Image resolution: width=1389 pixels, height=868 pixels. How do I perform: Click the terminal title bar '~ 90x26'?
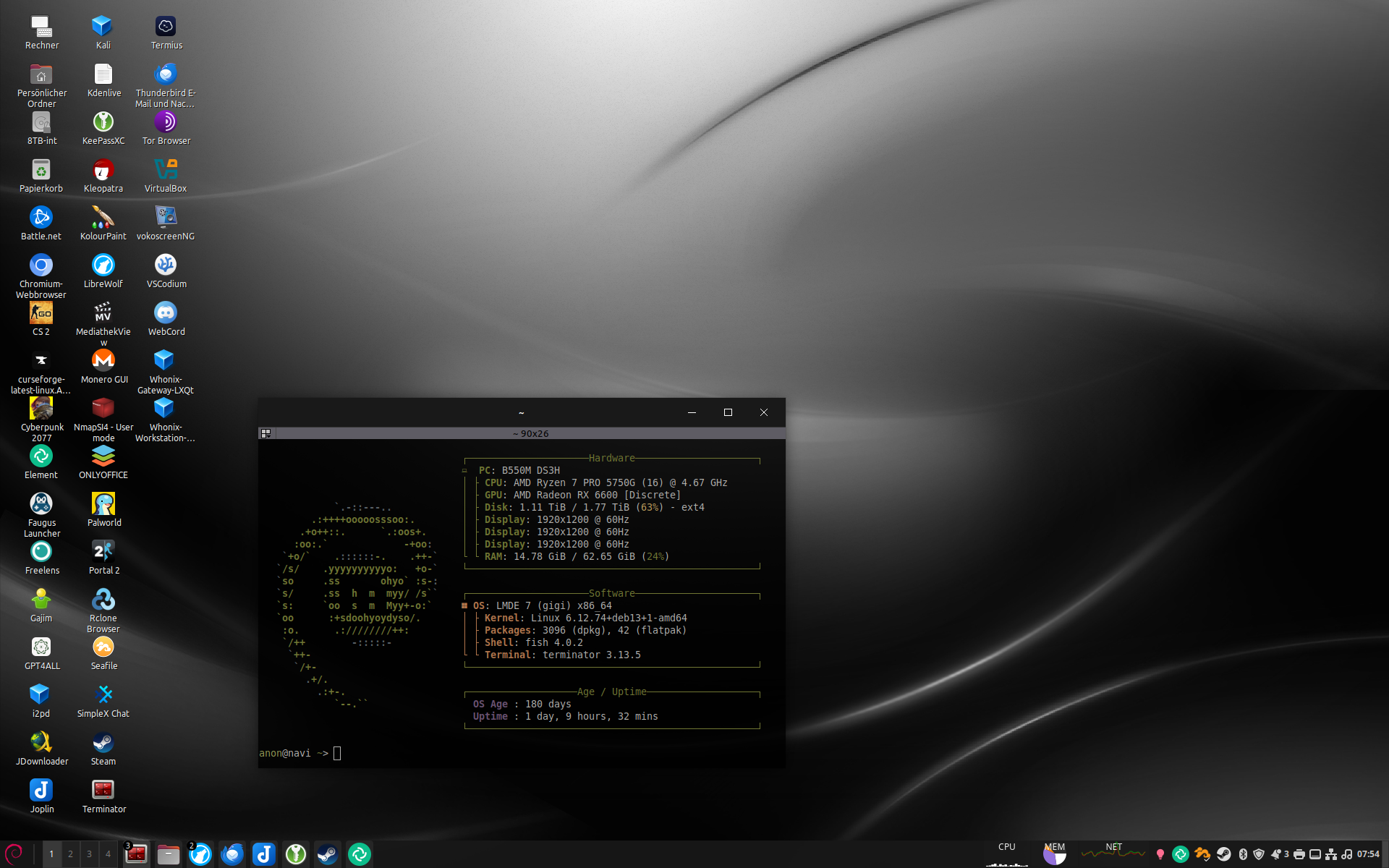[x=530, y=433]
